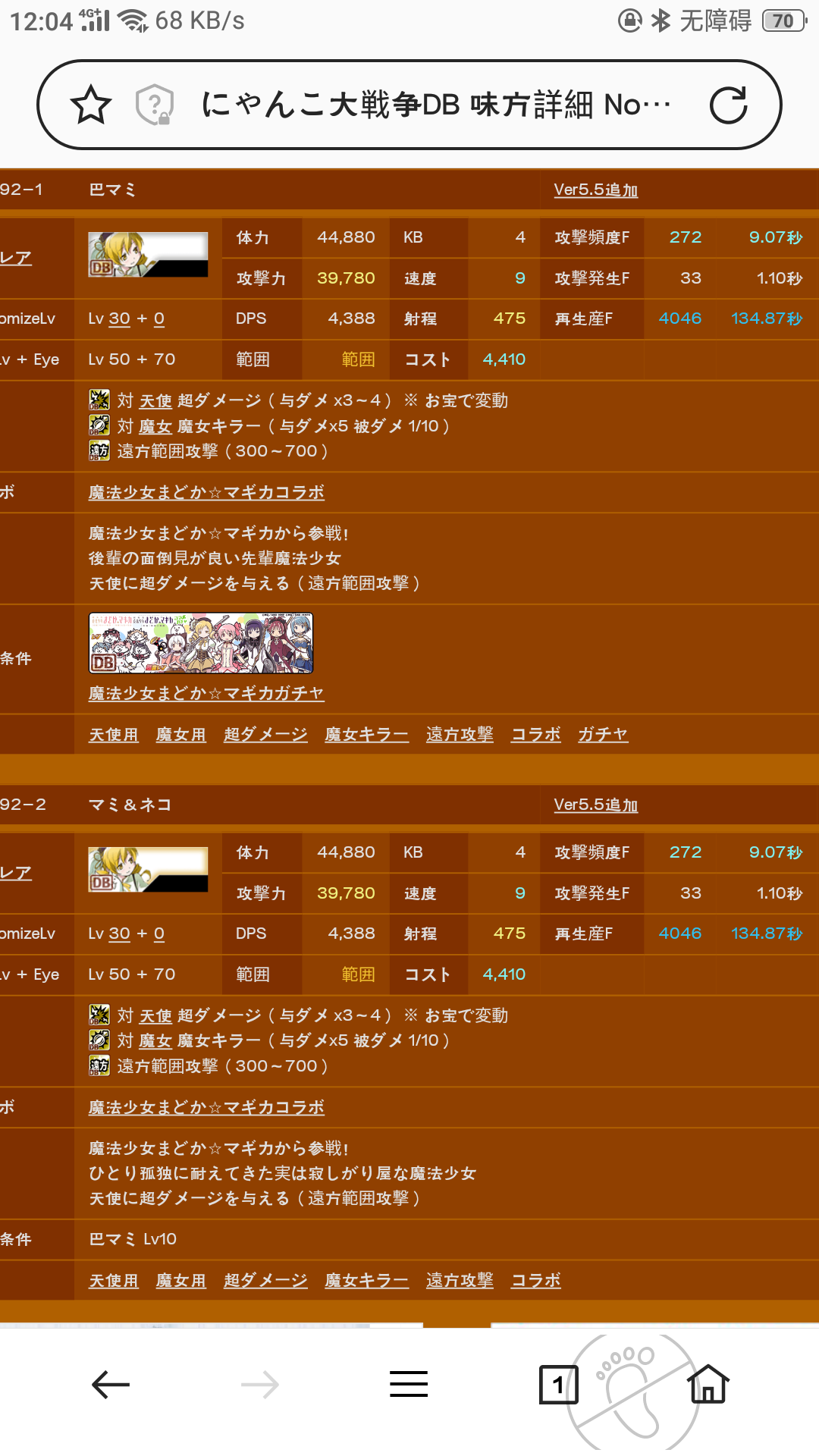
Task: Open the tabs counter icon
Action: [x=558, y=1385]
